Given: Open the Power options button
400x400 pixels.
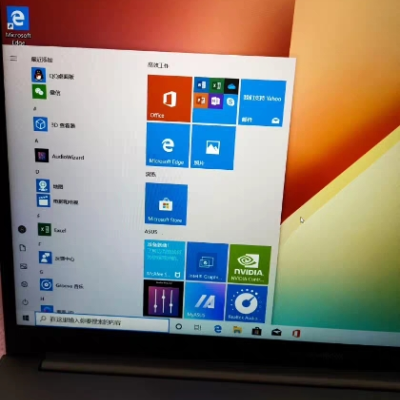Looking at the screenshot, I should tap(25, 302).
